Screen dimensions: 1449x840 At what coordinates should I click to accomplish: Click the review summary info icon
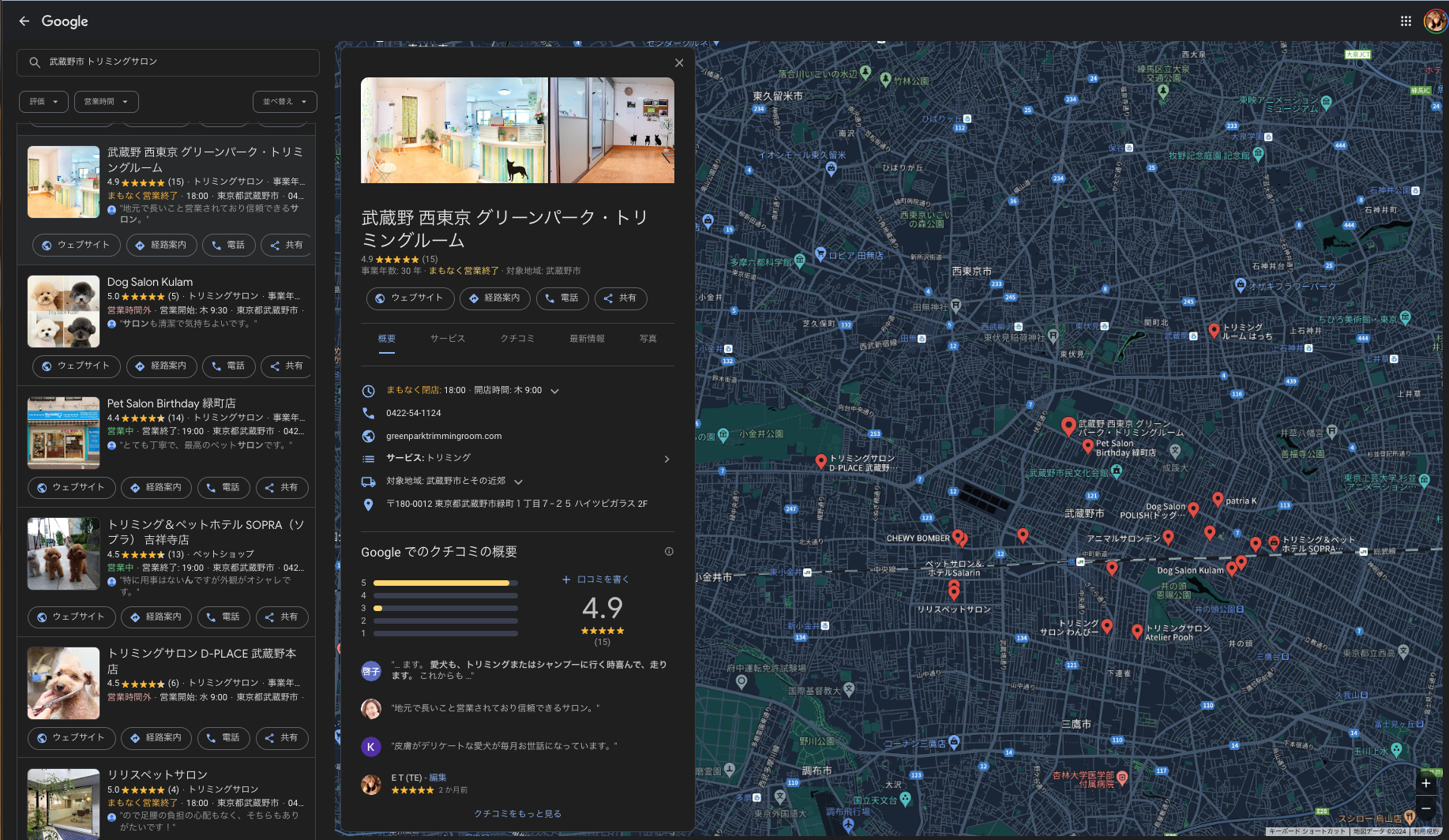(x=669, y=552)
